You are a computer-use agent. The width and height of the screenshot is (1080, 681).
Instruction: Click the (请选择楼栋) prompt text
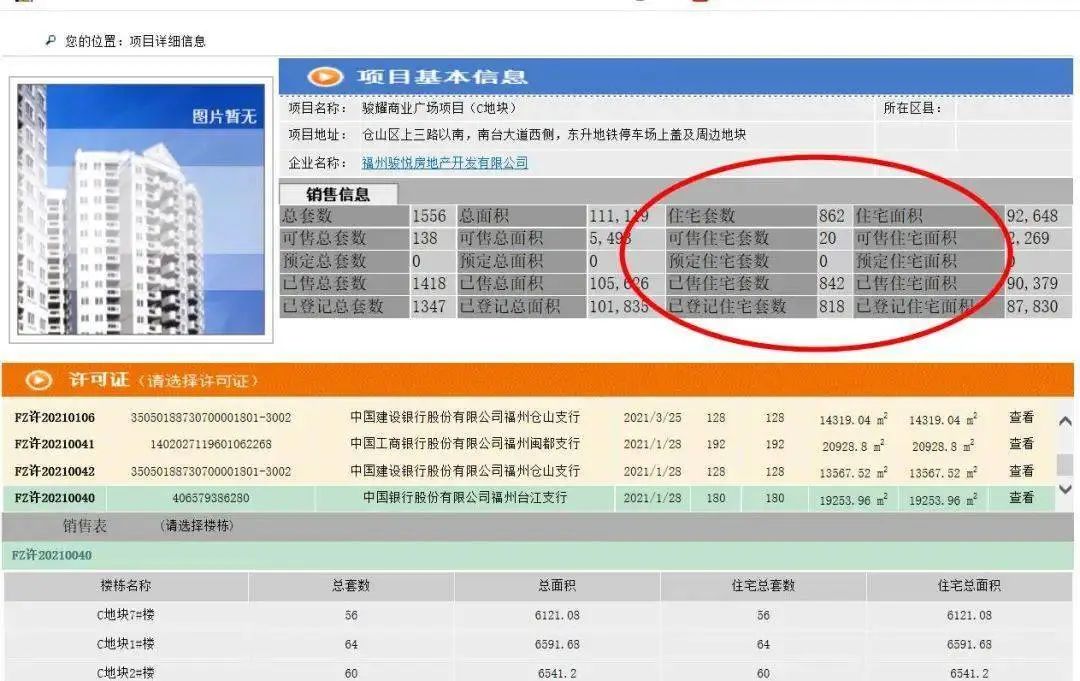(197, 526)
